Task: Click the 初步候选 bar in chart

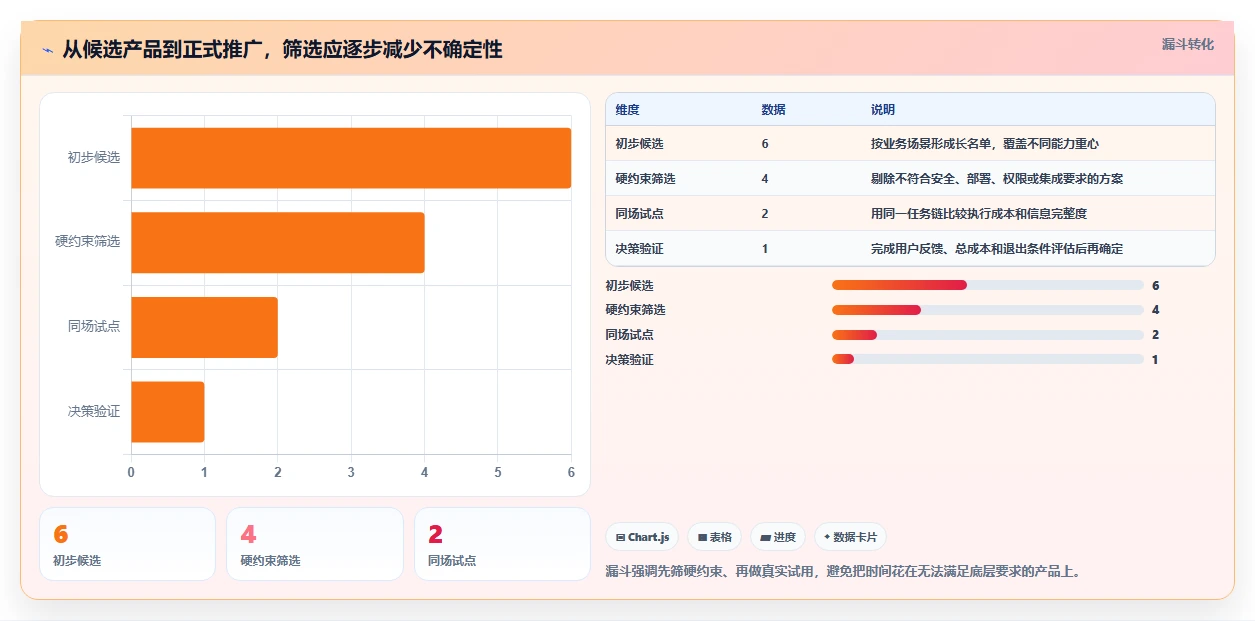Action: click(351, 158)
